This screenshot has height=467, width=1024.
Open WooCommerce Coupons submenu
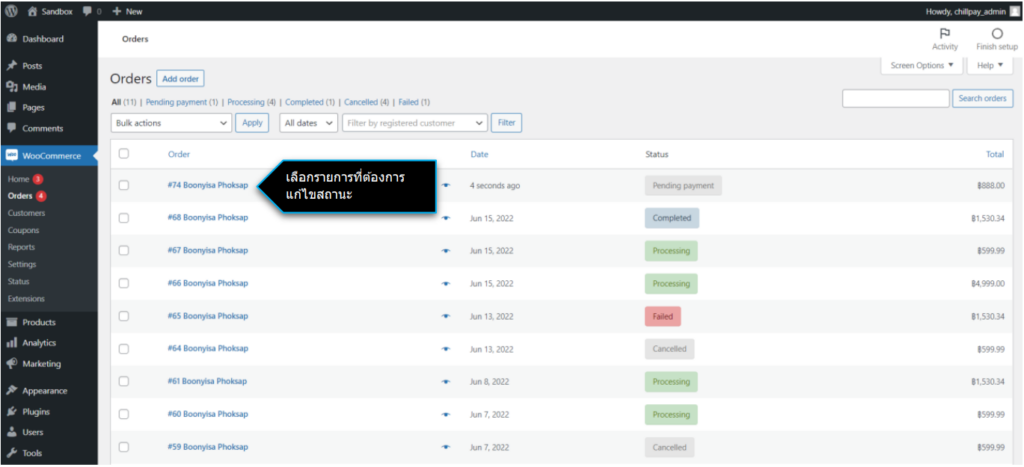pos(24,230)
